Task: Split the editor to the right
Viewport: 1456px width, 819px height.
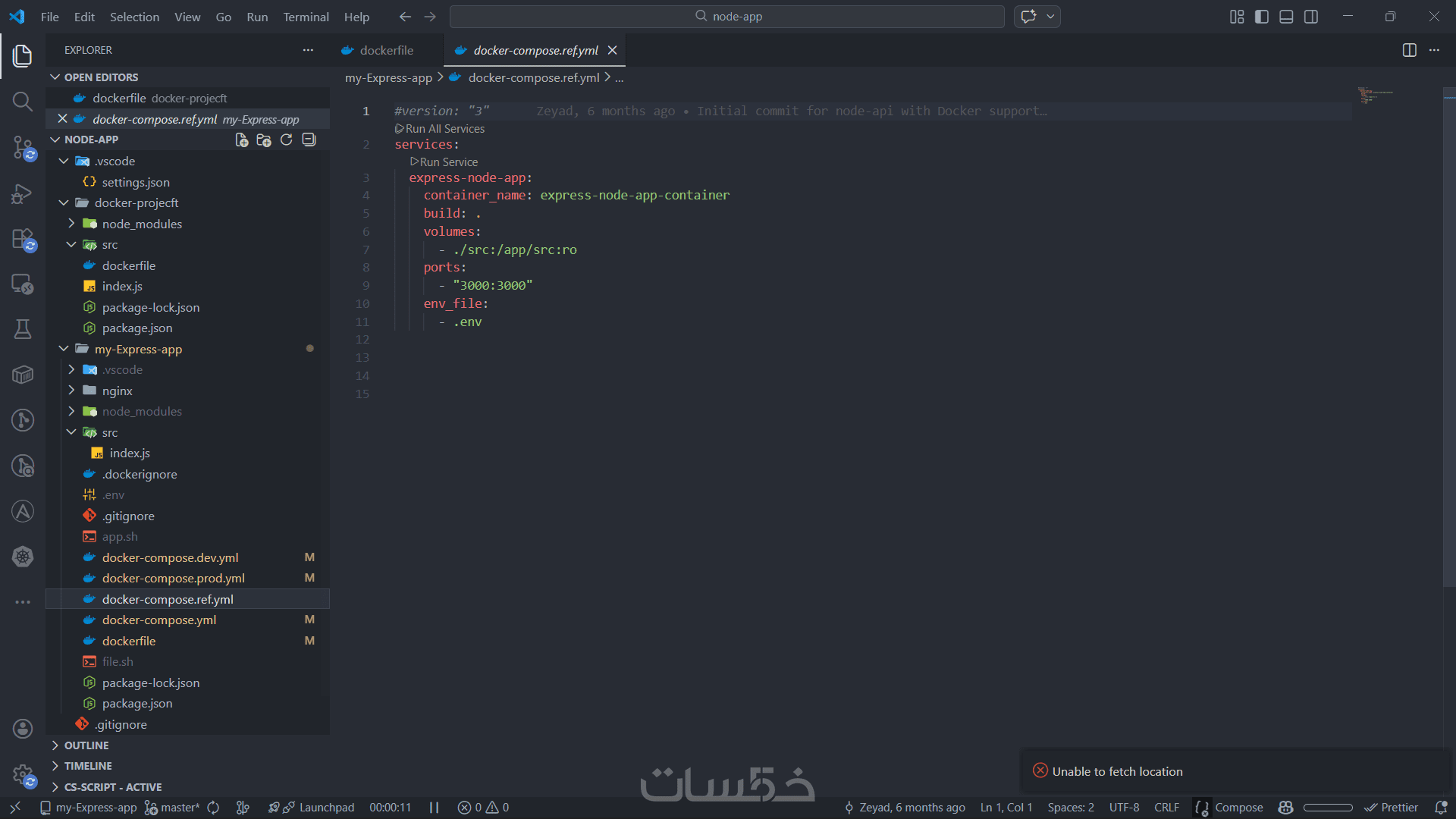Action: point(1409,50)
